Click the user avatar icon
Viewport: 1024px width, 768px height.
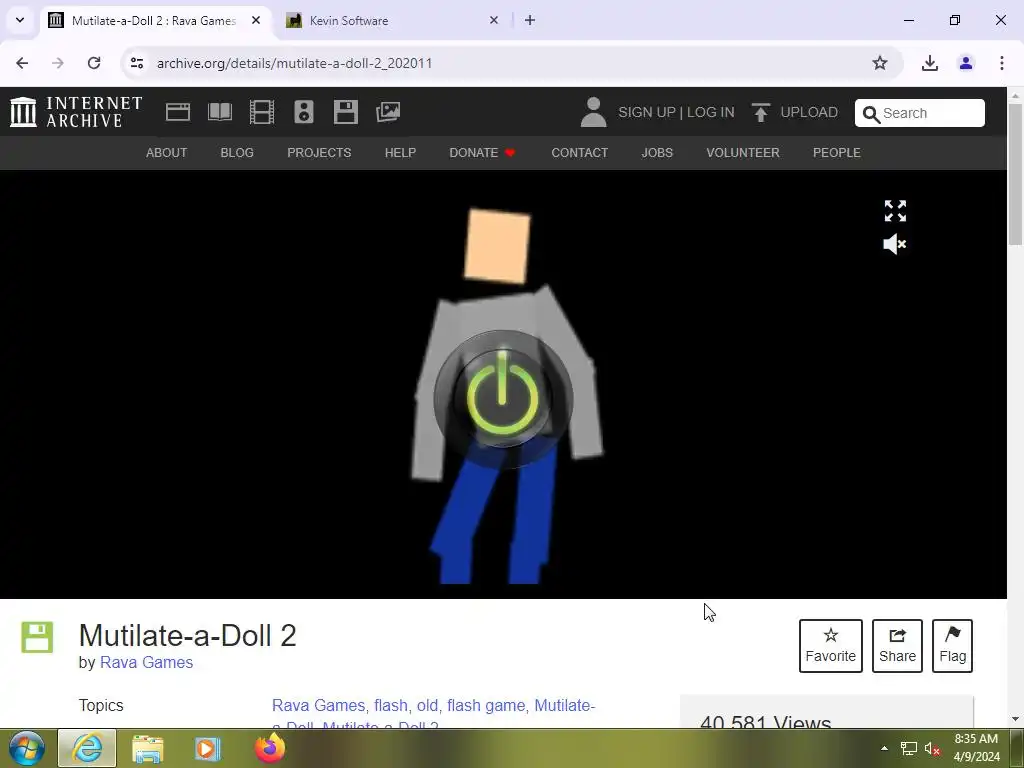click(593, 112)
